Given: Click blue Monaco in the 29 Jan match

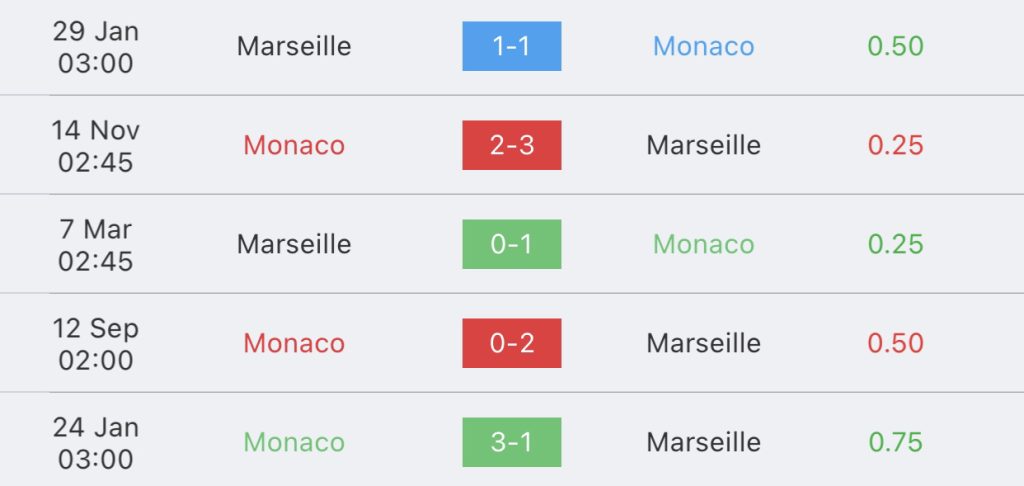Looking at the screenshot, I should coord(703,46).
